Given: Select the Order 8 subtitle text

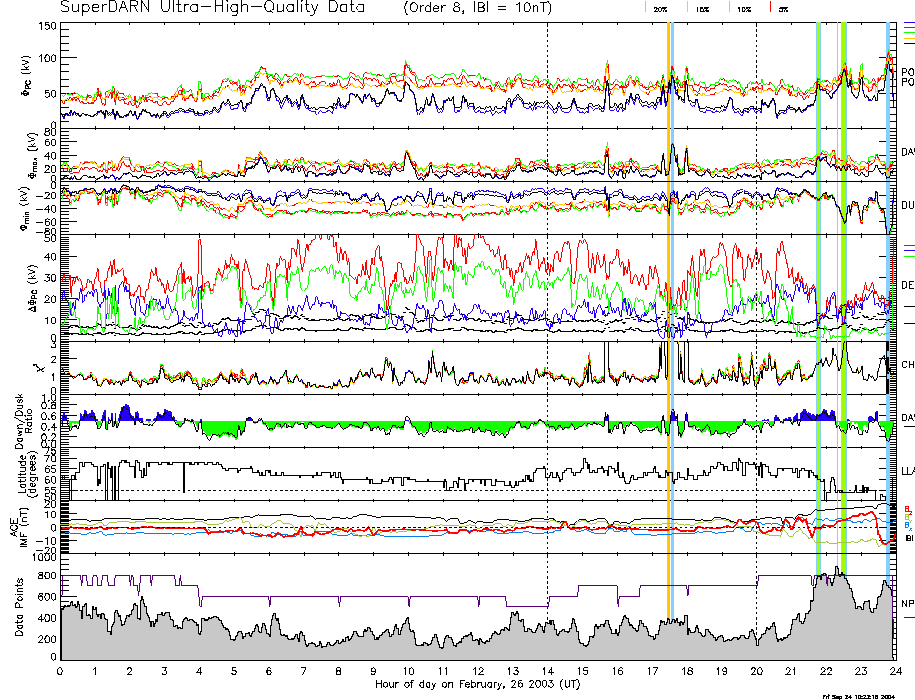Looking at the screenshot, I should (x=486, y=7).
